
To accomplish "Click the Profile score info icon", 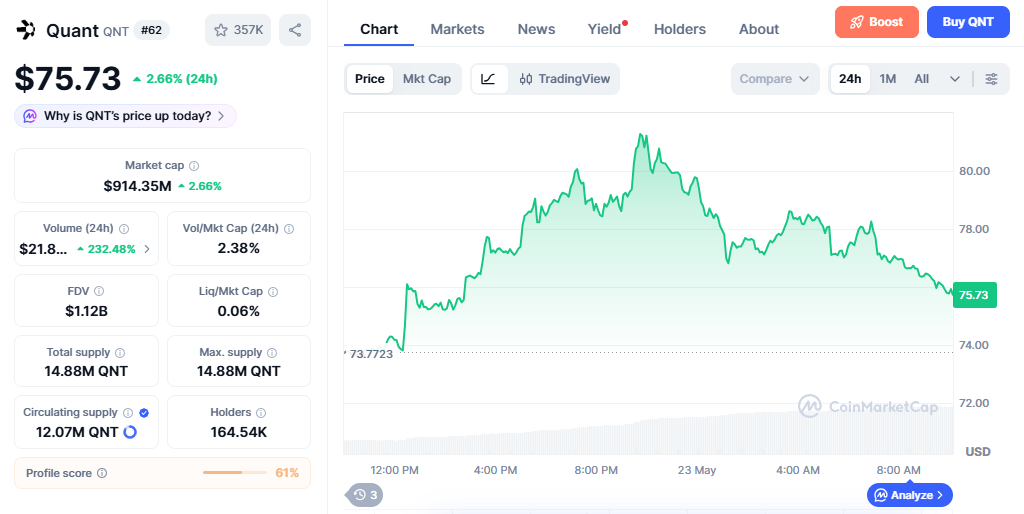I will click(x=102, y=473).
